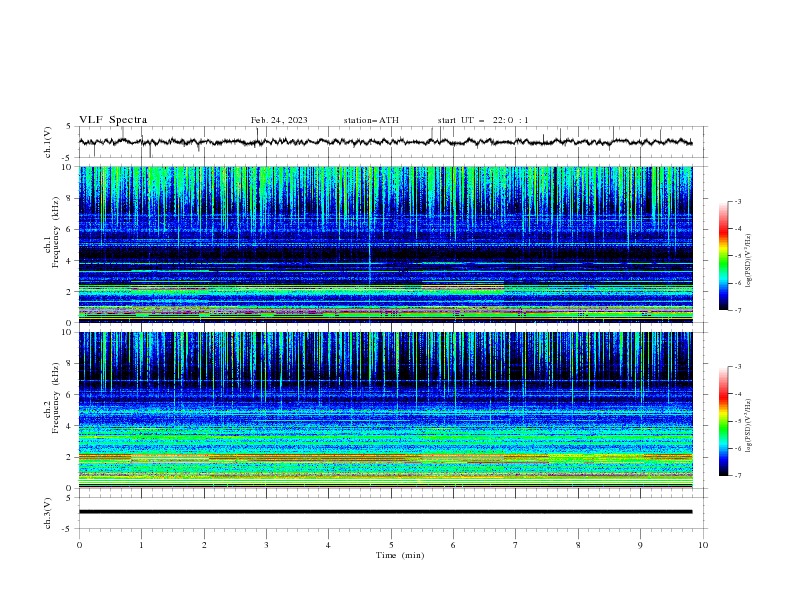Image resolution: width=792 pixels, height=612 pixels.
Task: Click the ch.1 Frequency (kHz) axis label
Action: coord(52,233)
